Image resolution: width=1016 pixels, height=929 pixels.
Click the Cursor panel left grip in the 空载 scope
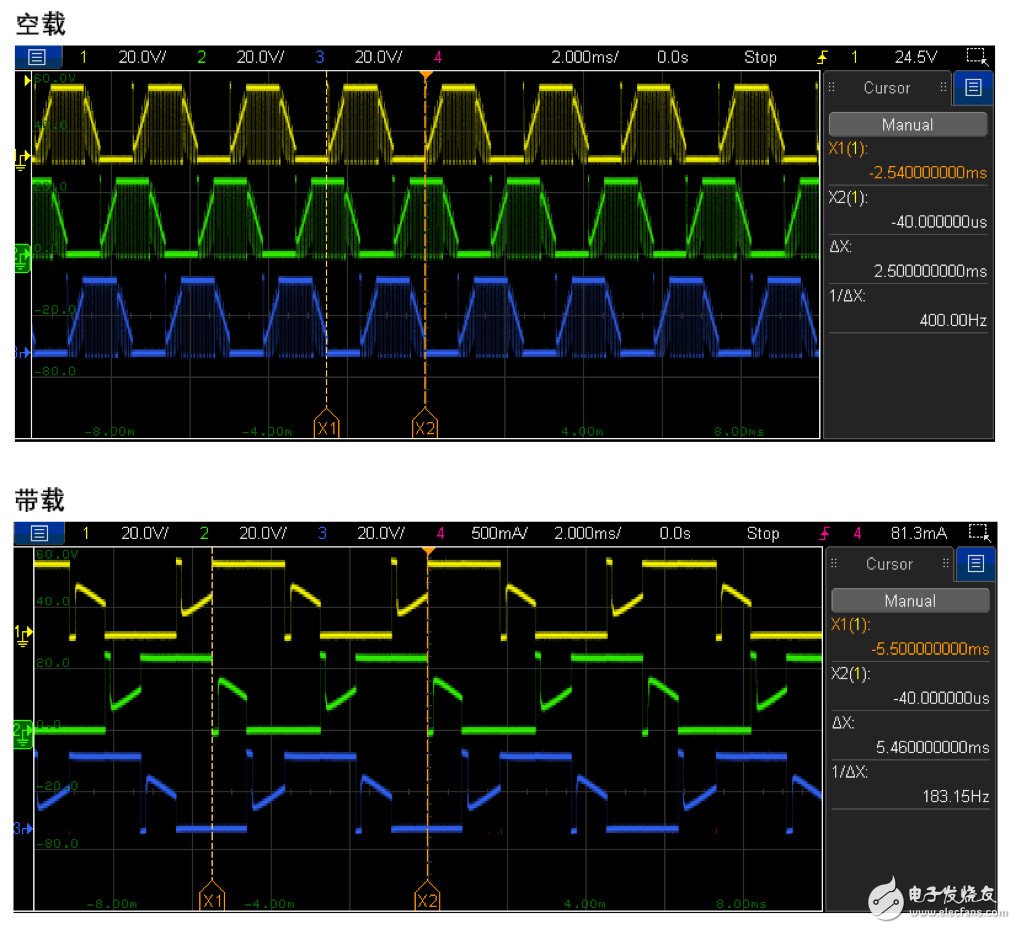(x=831, y=87)
